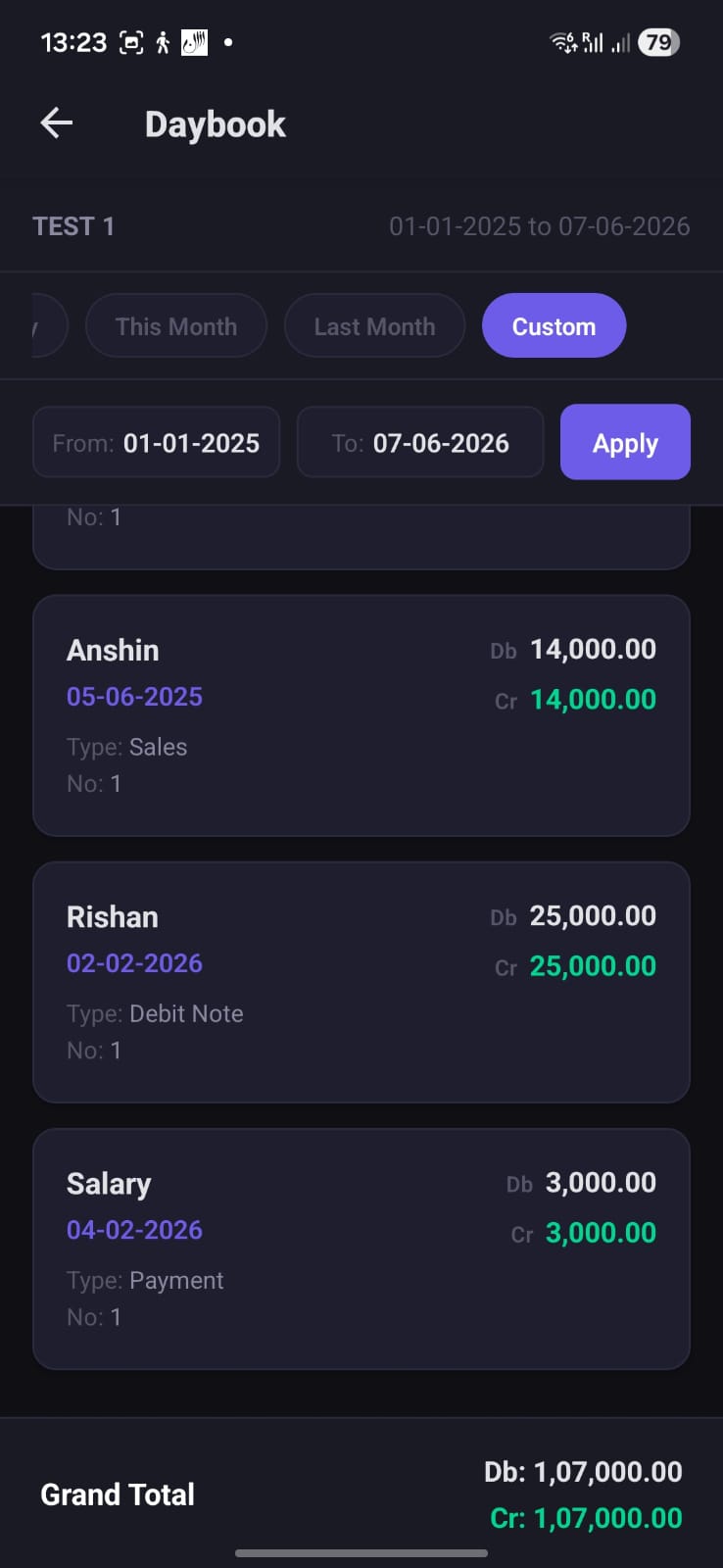
Task: Tap the screen recorder status icon
Action: pos(131,42)
